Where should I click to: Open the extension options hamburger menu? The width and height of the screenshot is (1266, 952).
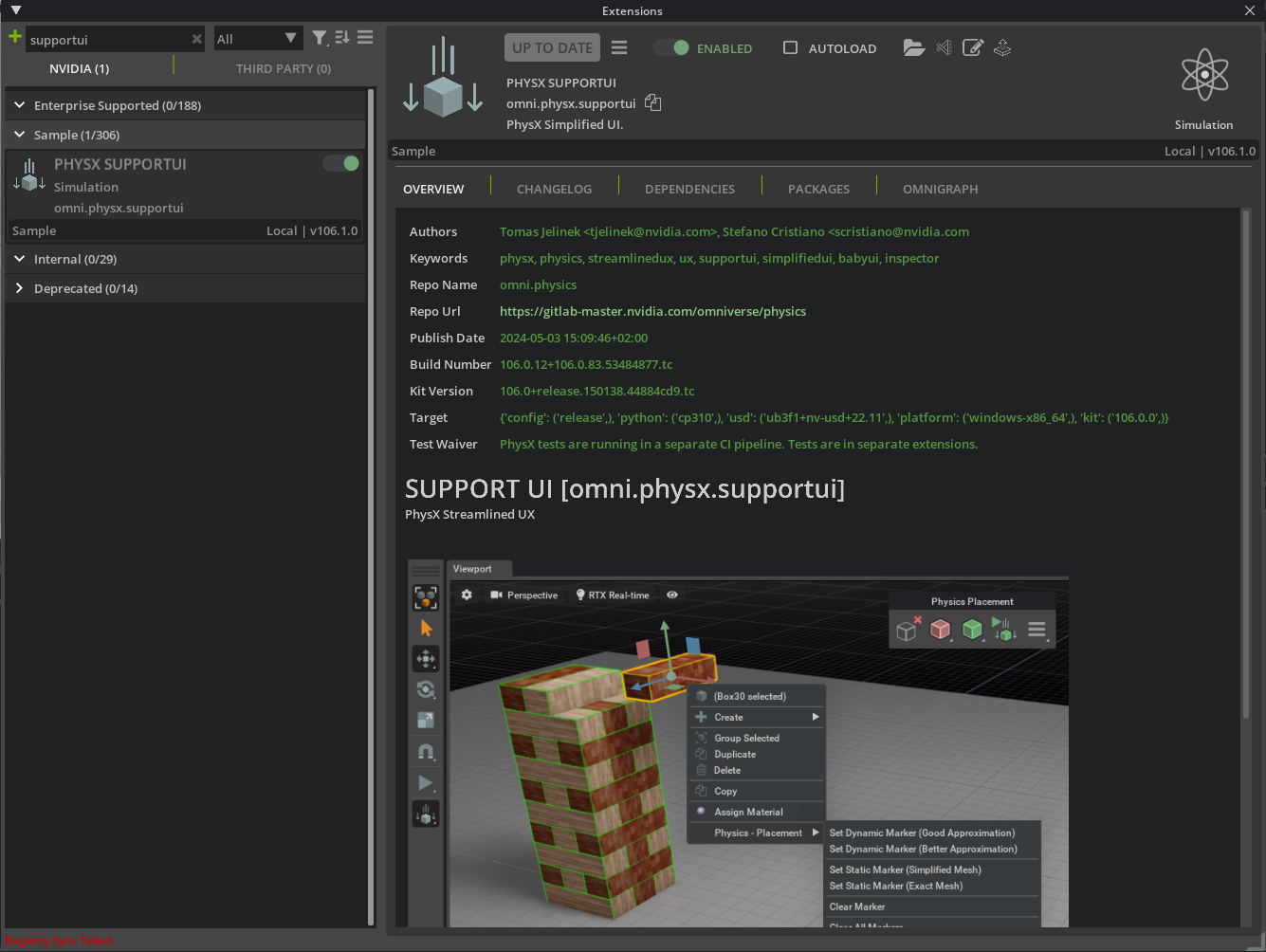pos(619,47)
